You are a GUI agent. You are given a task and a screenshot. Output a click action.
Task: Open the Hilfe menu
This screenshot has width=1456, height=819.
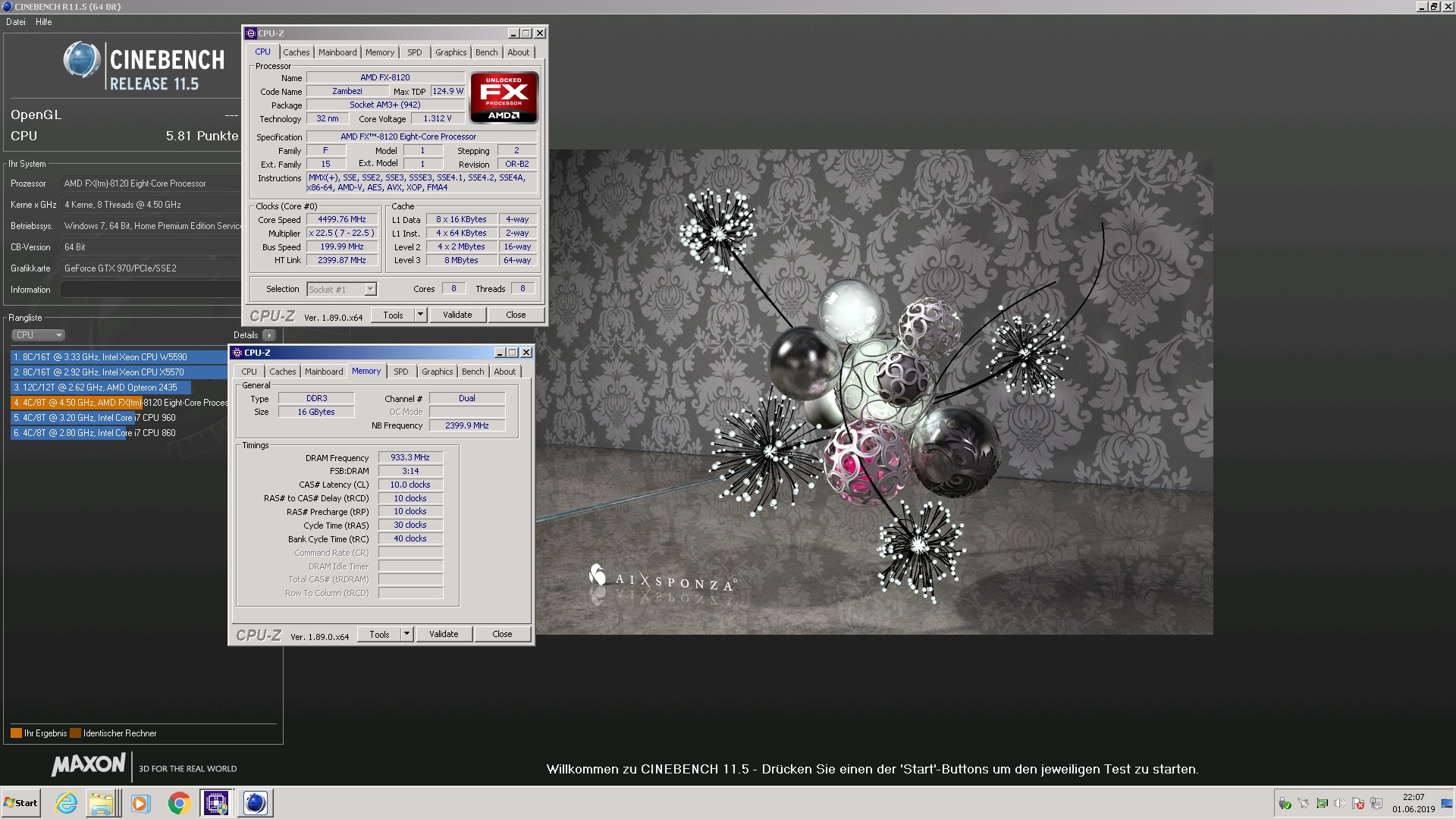[44, 22]
